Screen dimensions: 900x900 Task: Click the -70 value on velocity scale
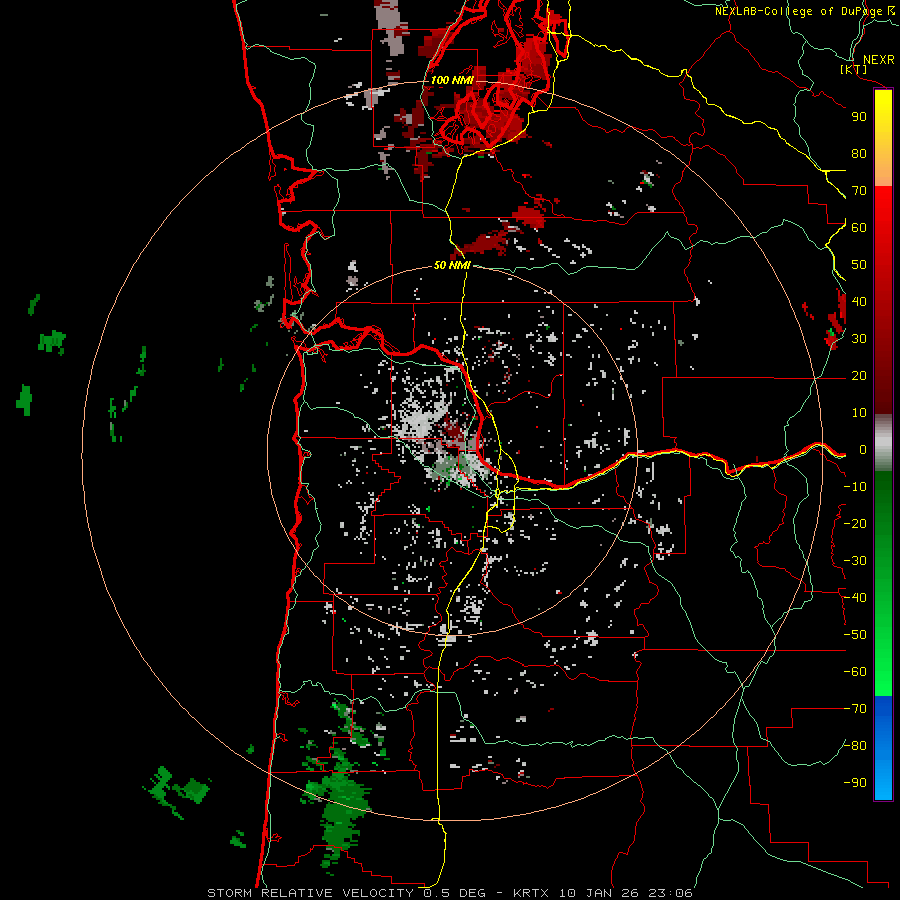click(x=855, y=709)
